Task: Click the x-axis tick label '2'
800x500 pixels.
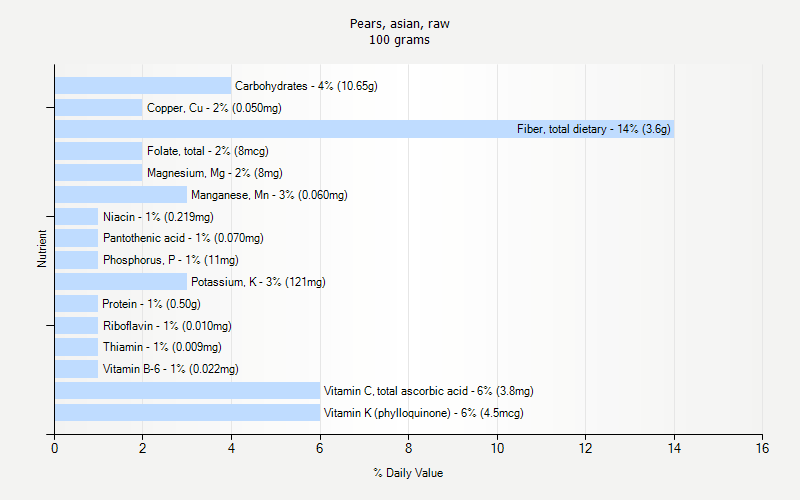Action: point(142,448)
